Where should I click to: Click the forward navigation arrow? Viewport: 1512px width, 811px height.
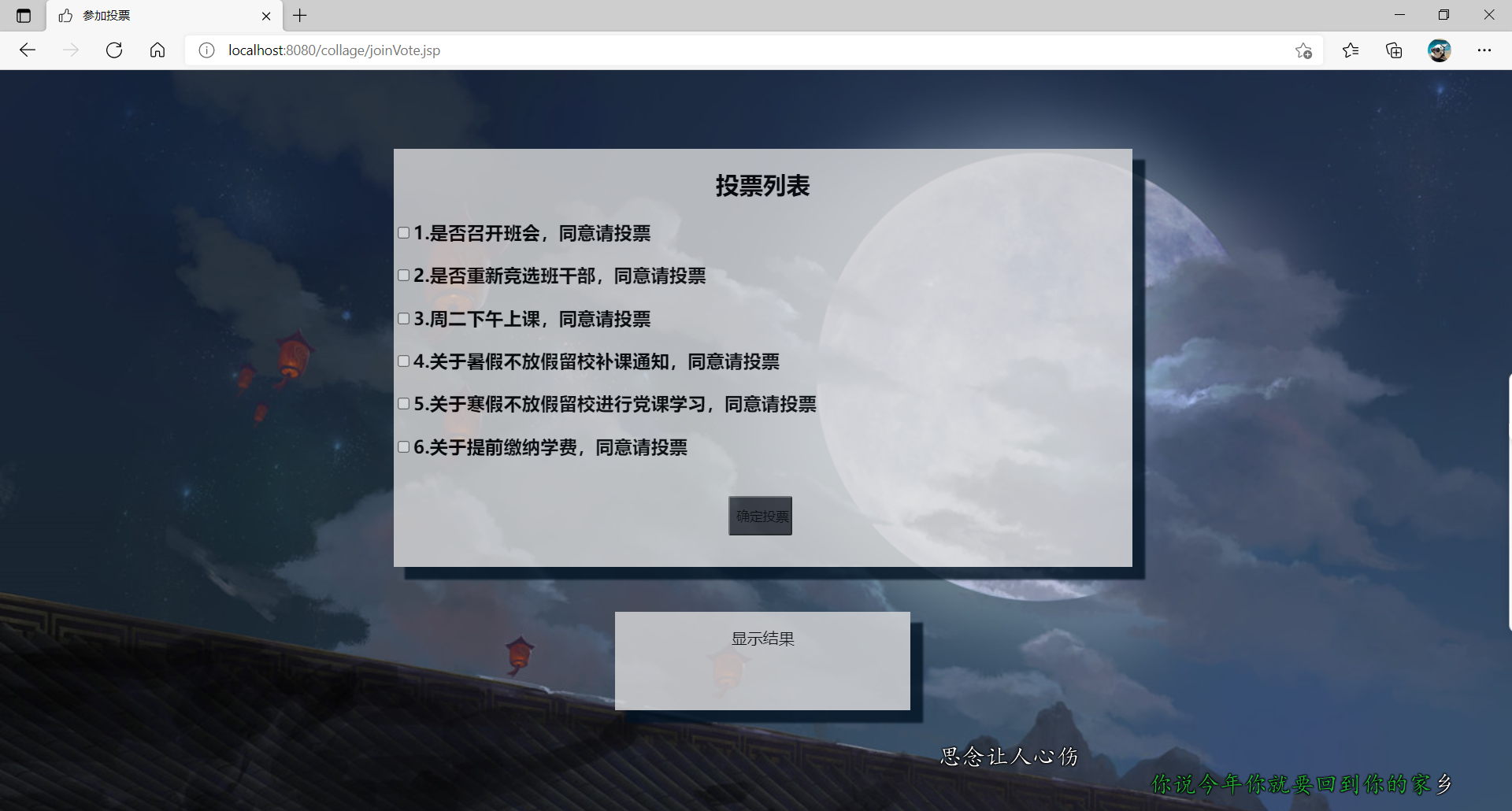pos(71,50)
